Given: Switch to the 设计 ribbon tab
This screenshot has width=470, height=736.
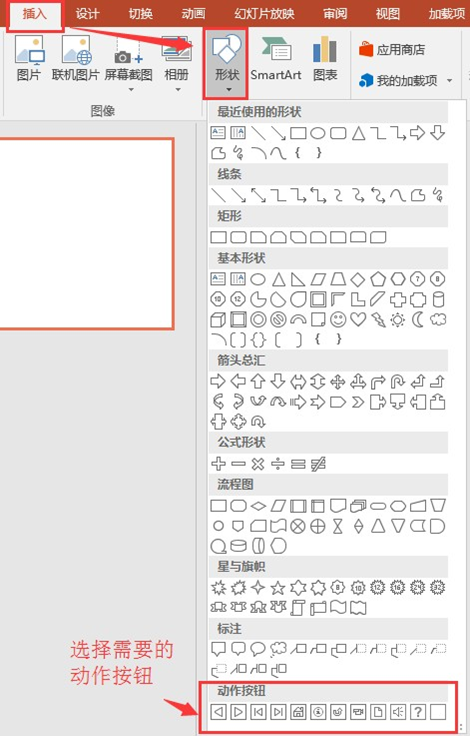Looking at the screenshot, I should point(87,14).
